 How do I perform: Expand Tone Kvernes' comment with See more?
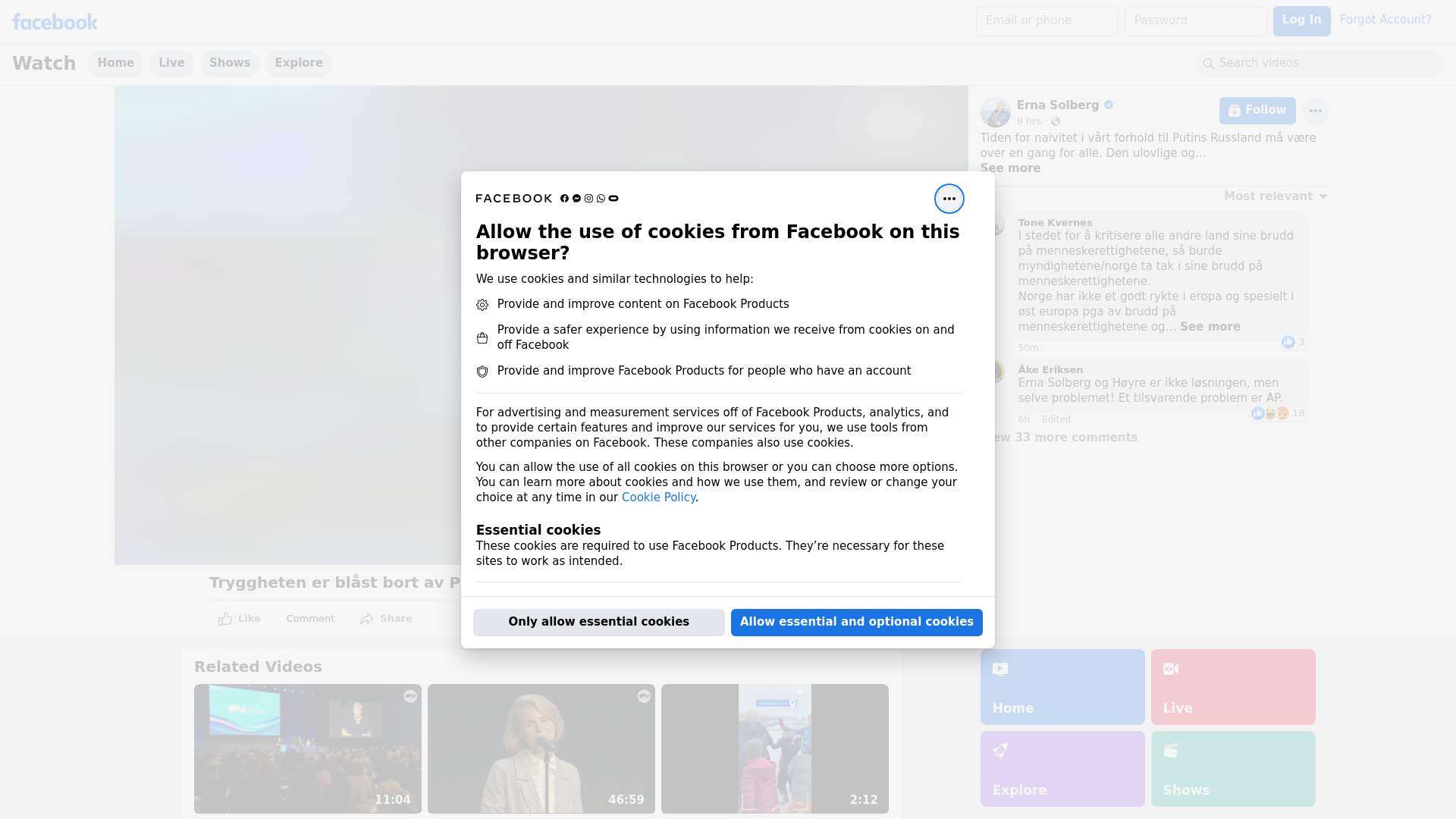[x=1210, y=327]
